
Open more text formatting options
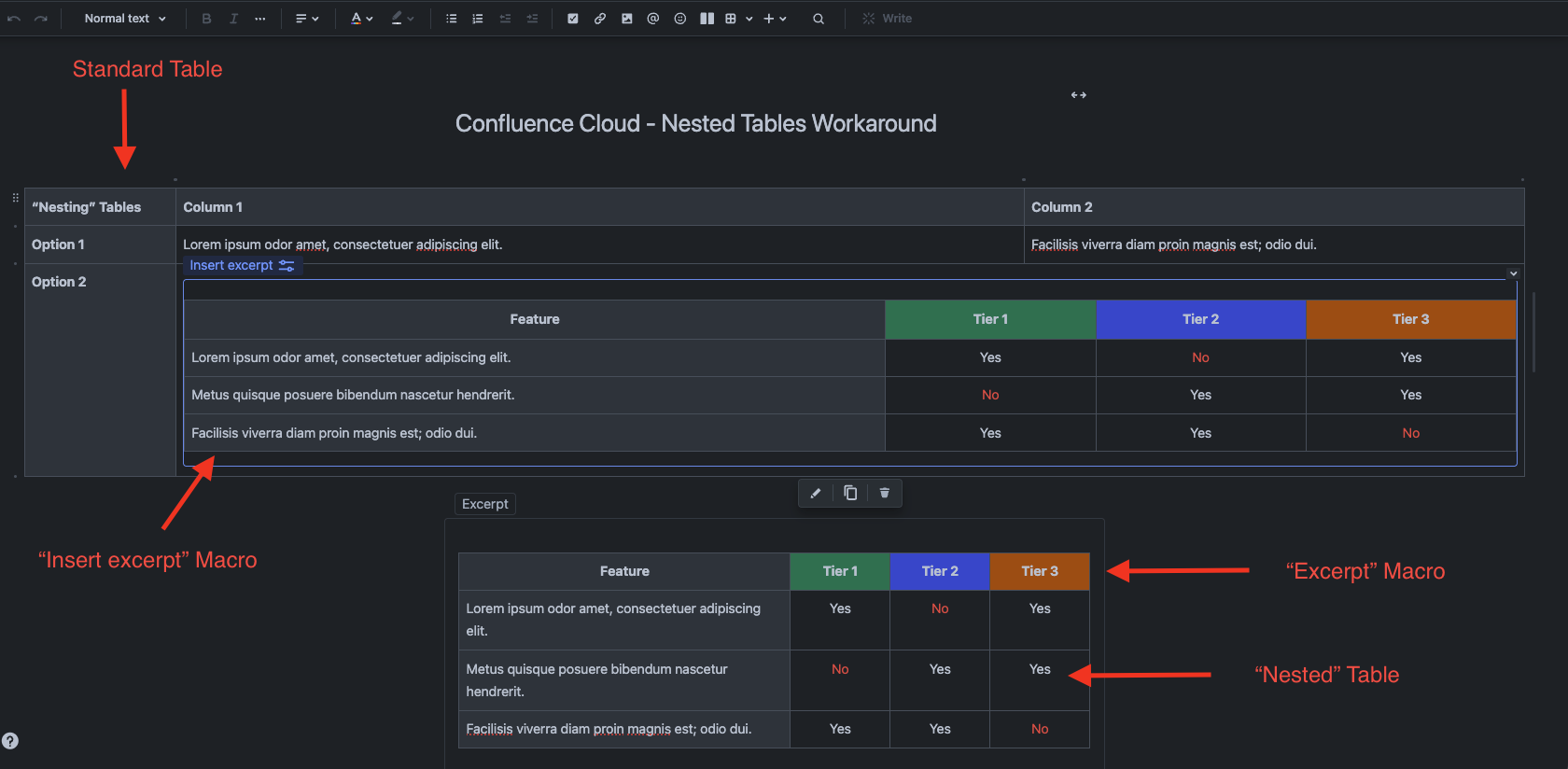(x=259, y=19)
